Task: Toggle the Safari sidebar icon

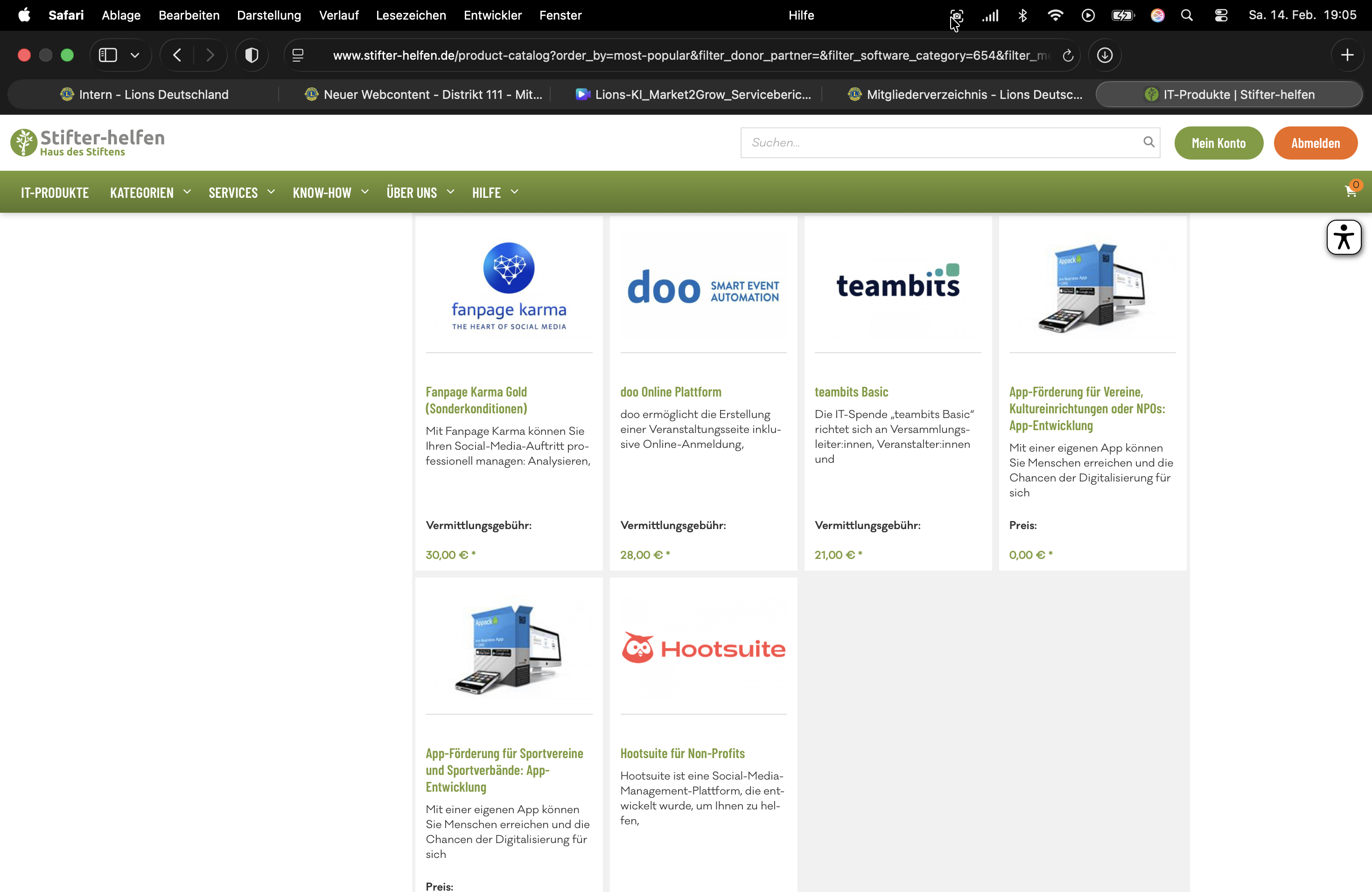Action: point(108,56)
